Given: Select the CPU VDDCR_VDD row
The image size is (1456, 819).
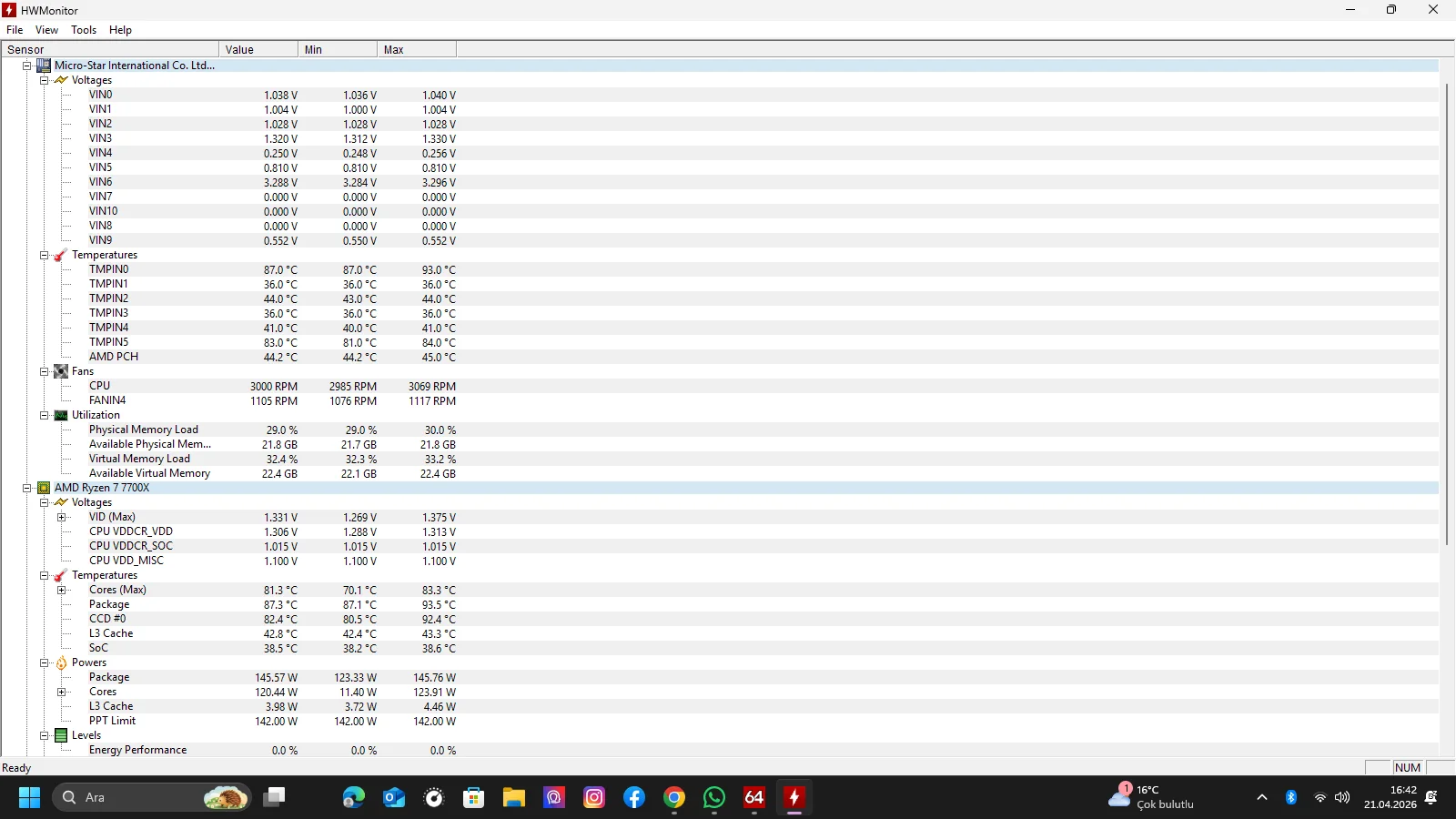Looking at the screenshot, I should pyautogui.click(x=720, y=531).
